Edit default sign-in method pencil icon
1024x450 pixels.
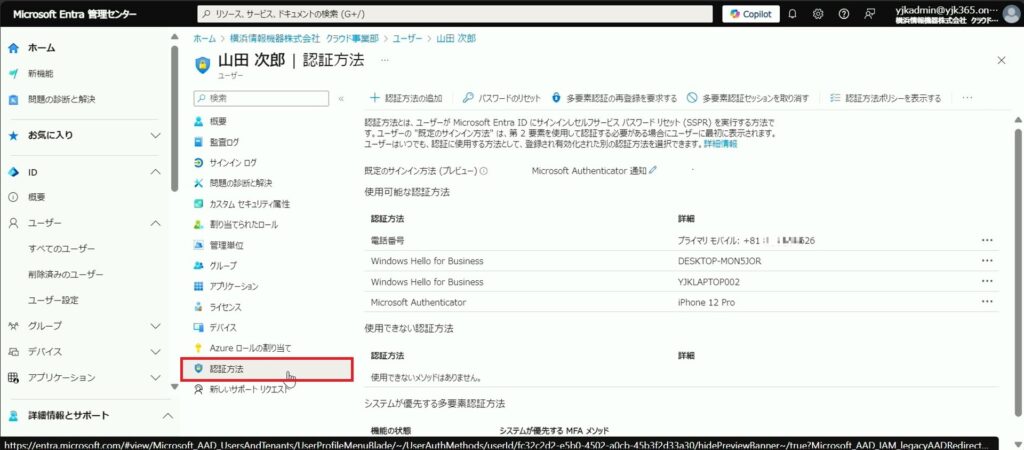click(x=652, y=170)
